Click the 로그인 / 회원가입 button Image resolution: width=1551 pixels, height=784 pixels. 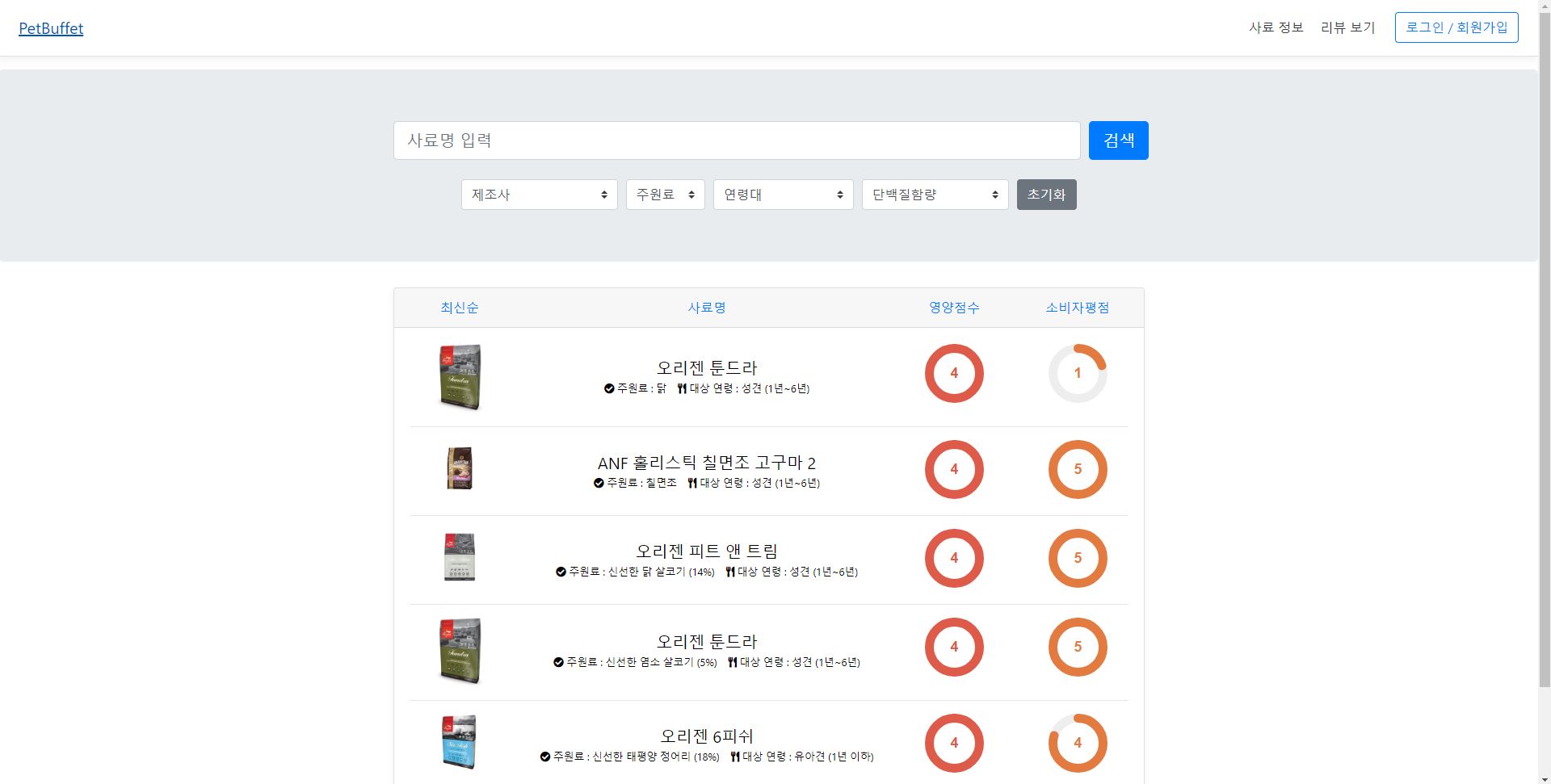(x=1456, y=27)
